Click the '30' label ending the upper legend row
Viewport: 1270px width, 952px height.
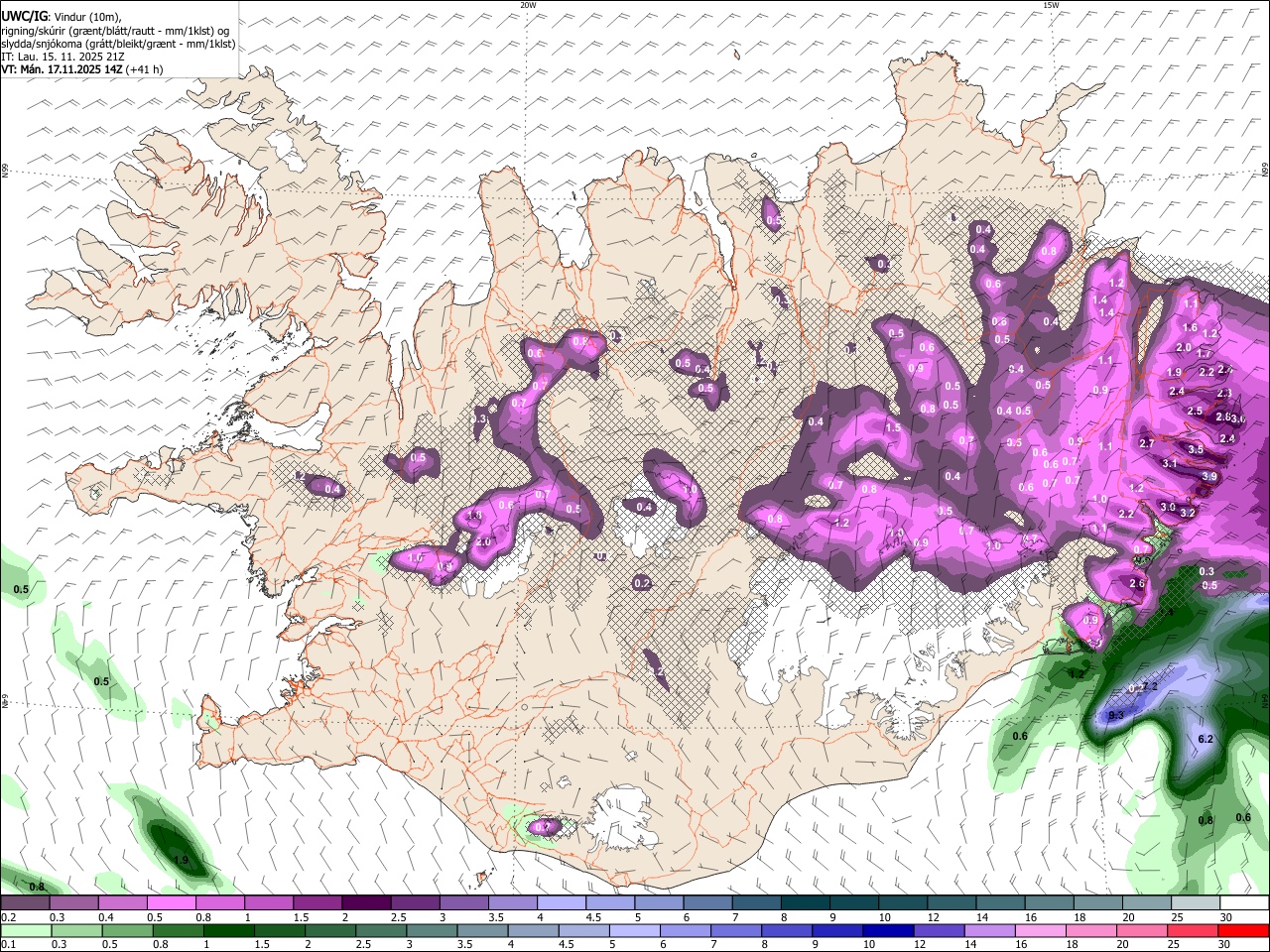pos(1225,917)
